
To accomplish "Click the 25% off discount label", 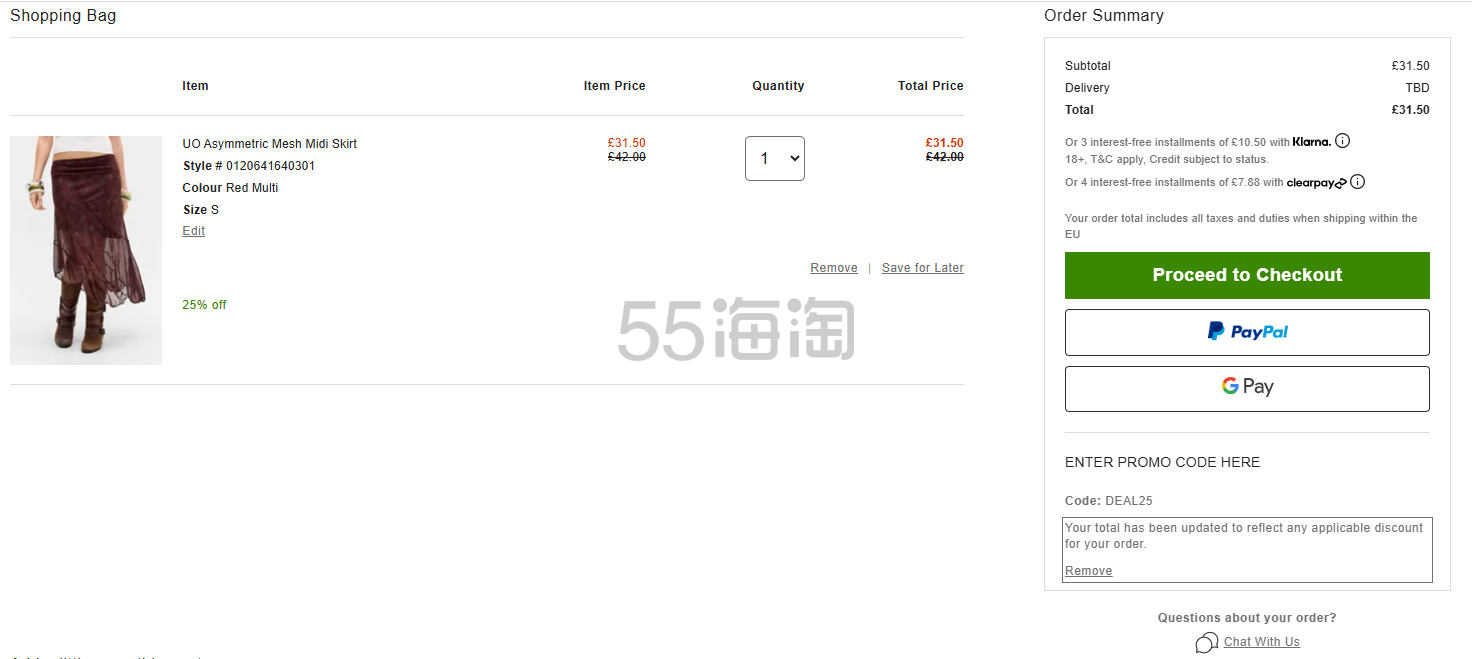I will 204,305.
